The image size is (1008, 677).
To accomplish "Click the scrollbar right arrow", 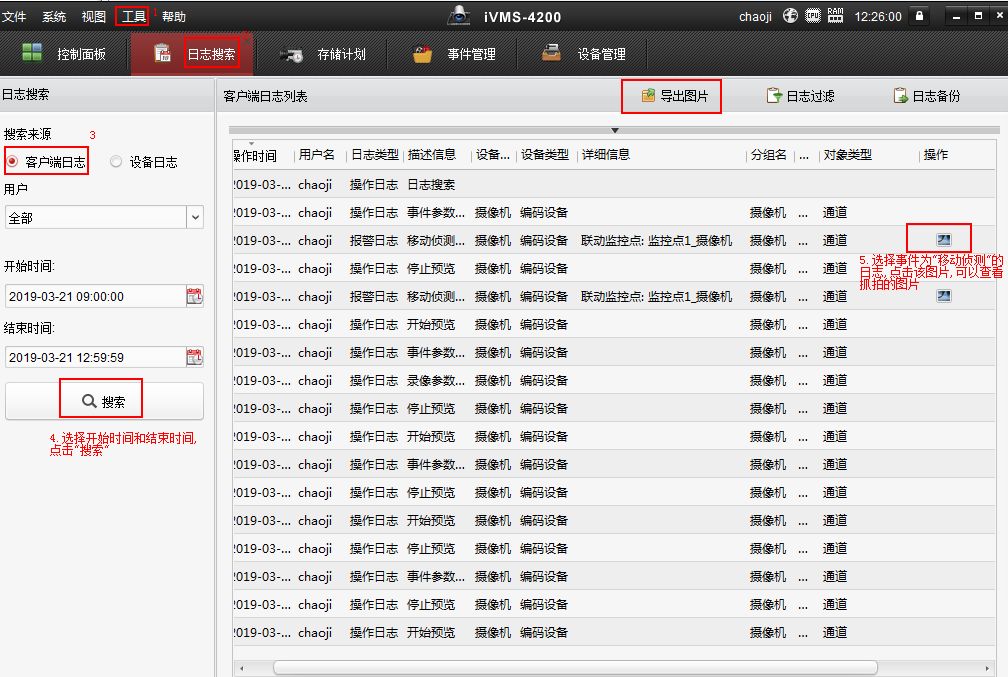I will coord(987,668).
